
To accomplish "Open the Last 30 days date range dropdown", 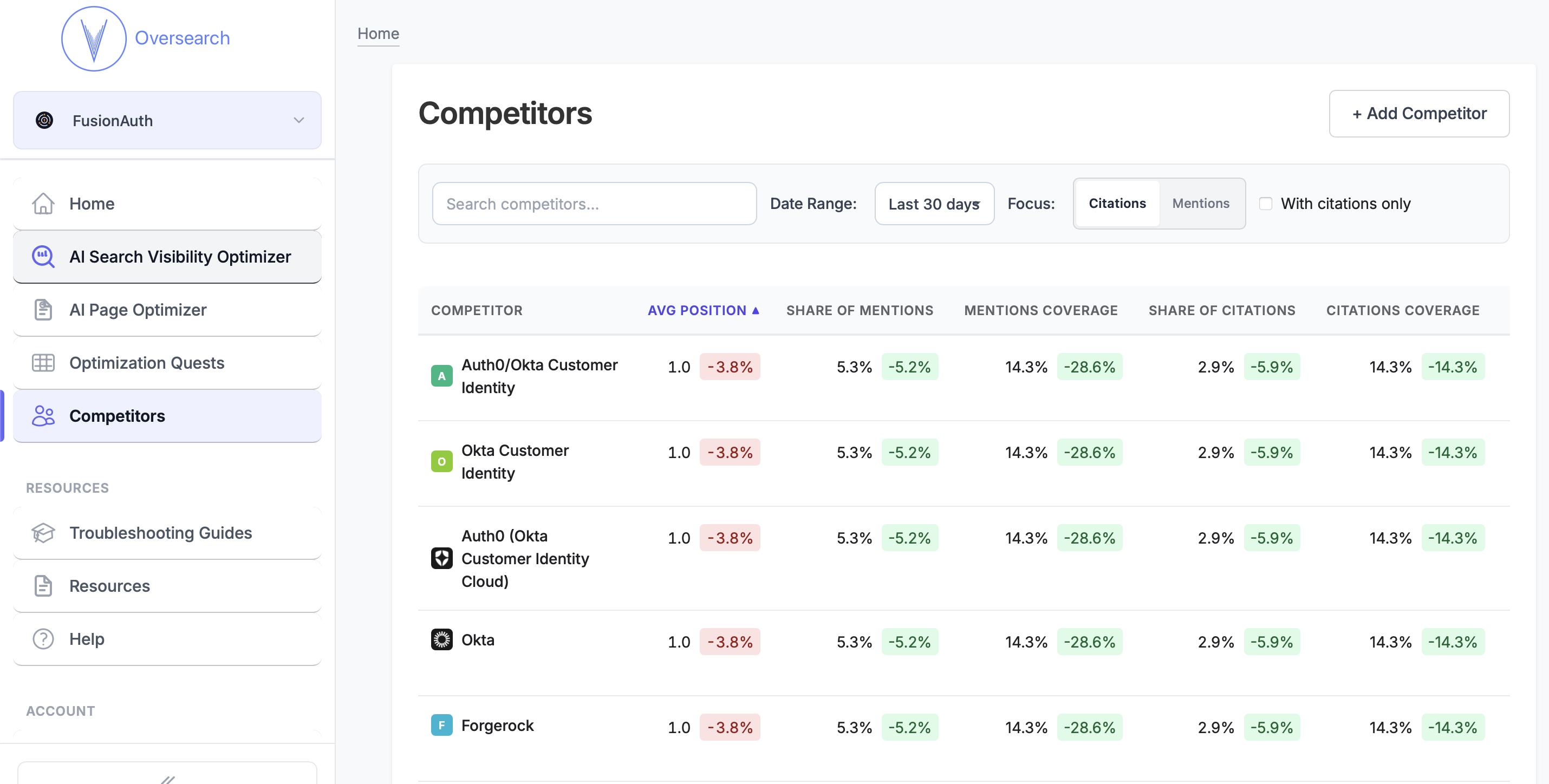I will 933,204.
